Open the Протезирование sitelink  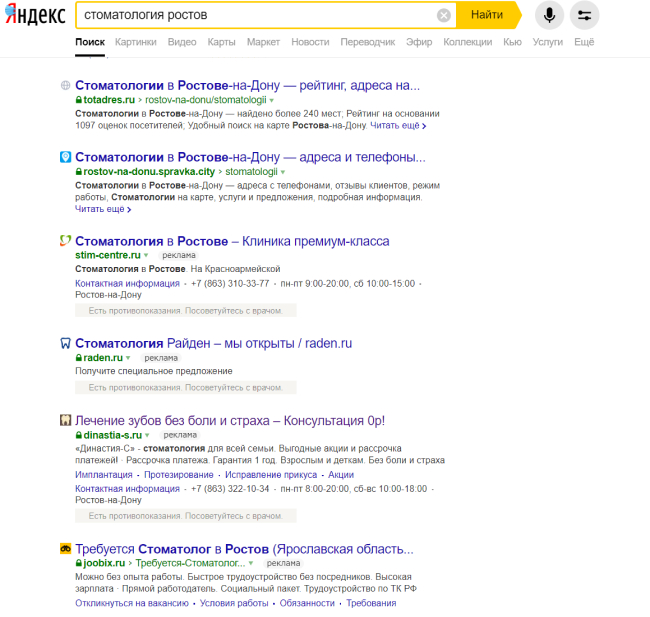179,475
